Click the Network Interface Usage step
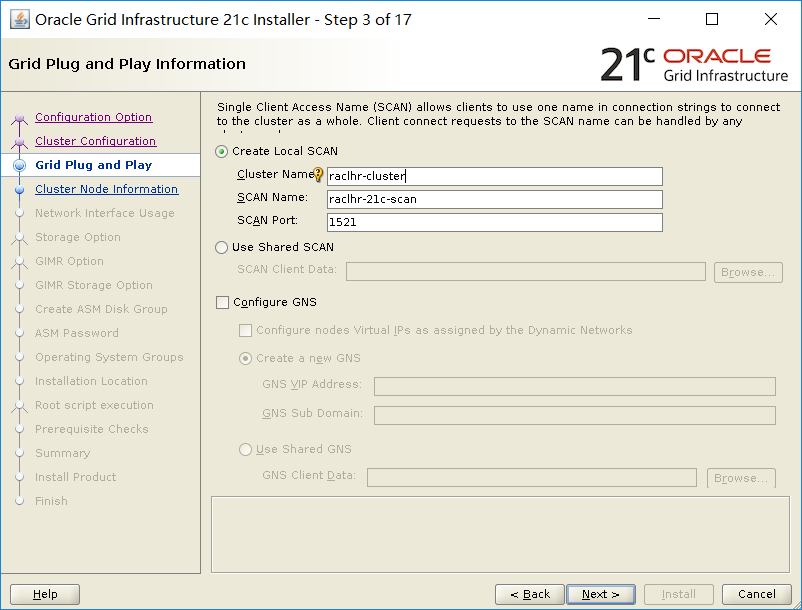 click(105, 213)
